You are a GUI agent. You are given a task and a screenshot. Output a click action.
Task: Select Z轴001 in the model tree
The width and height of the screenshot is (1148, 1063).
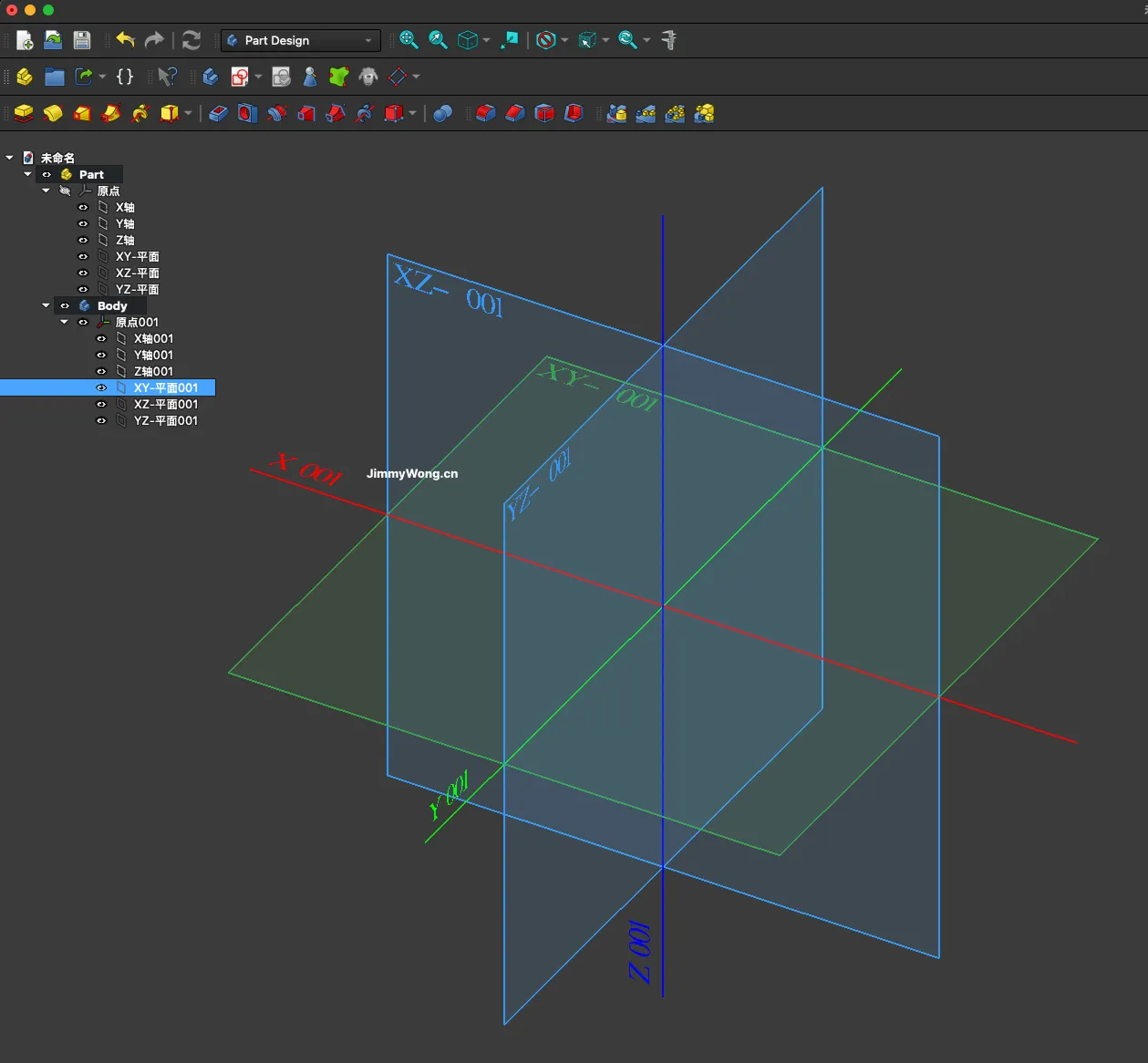click(x=153, y=372)
